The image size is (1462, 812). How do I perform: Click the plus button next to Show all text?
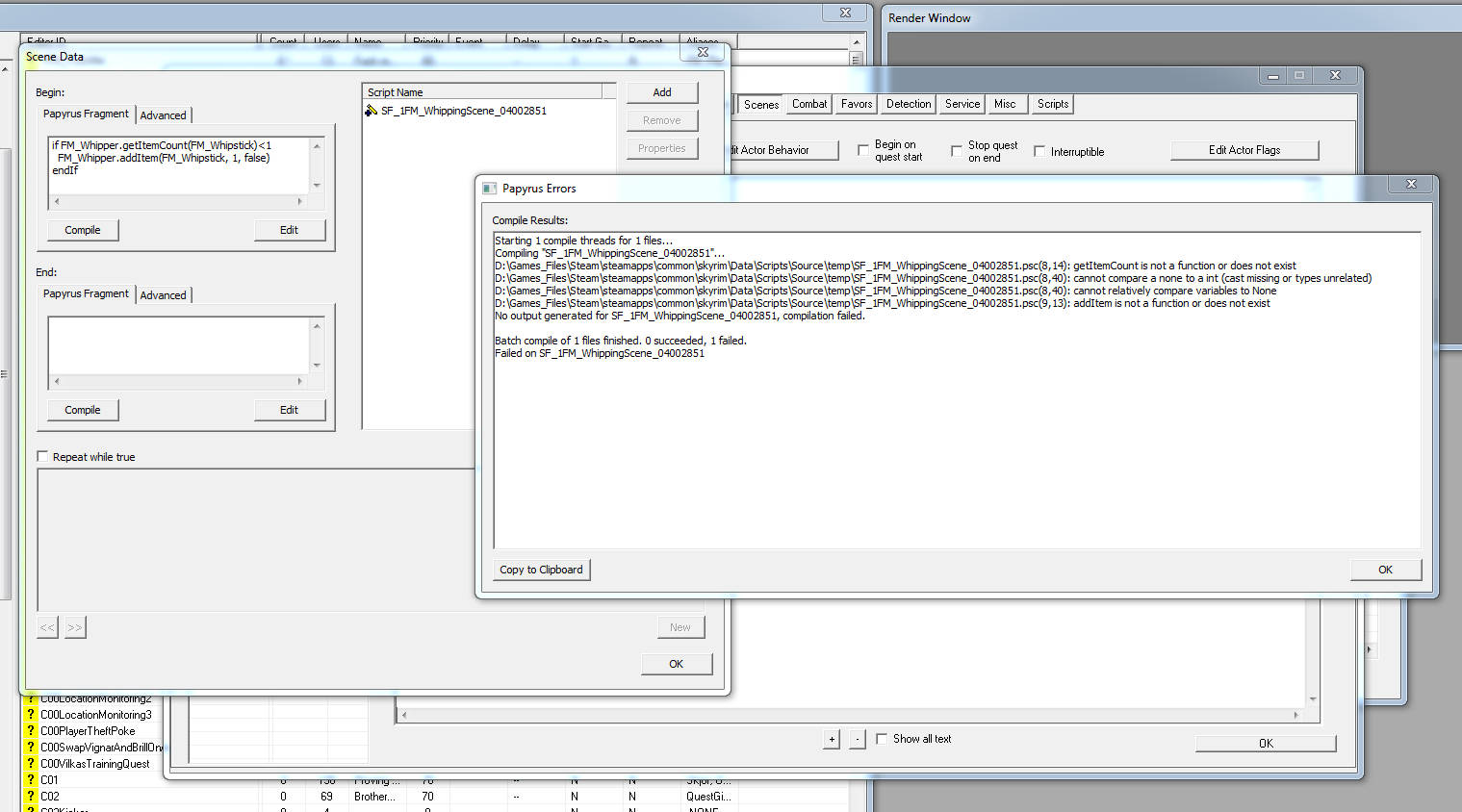tap(832, 740)
